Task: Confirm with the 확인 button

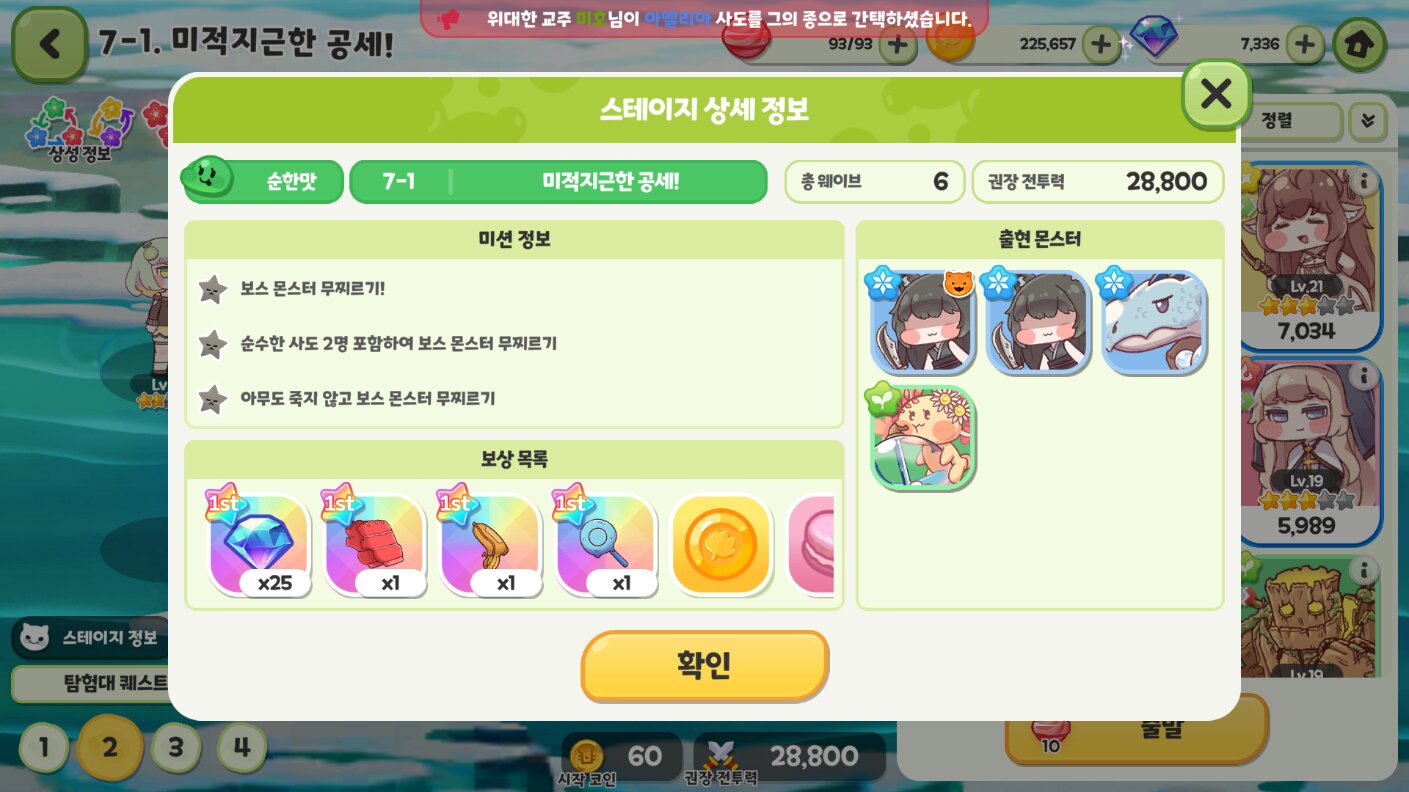Action: click(705, 665)
